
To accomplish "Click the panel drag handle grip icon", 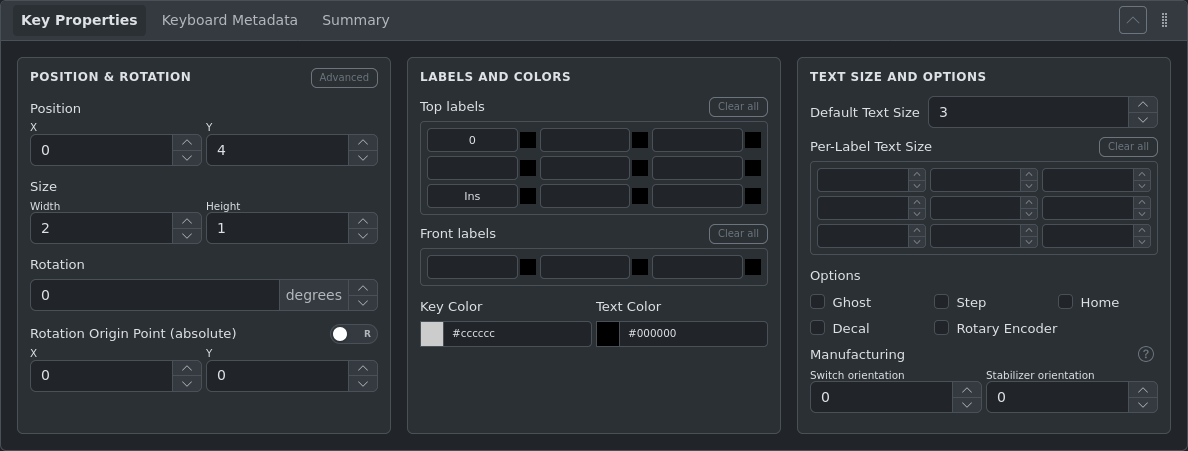I will [1164, 20].
